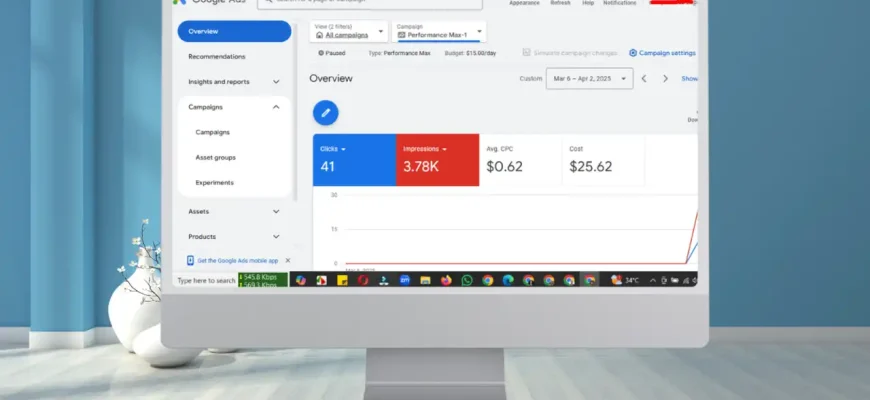
Task: Click Simulate campaign changes text
Action: click(x=575, y=53)
